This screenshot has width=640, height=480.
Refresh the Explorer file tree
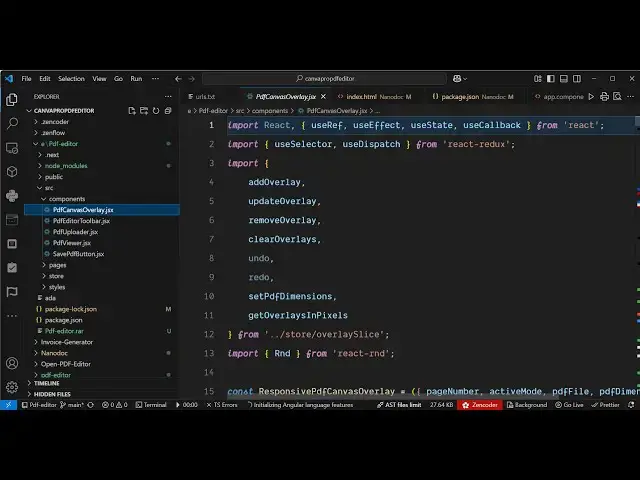(156, 111)
